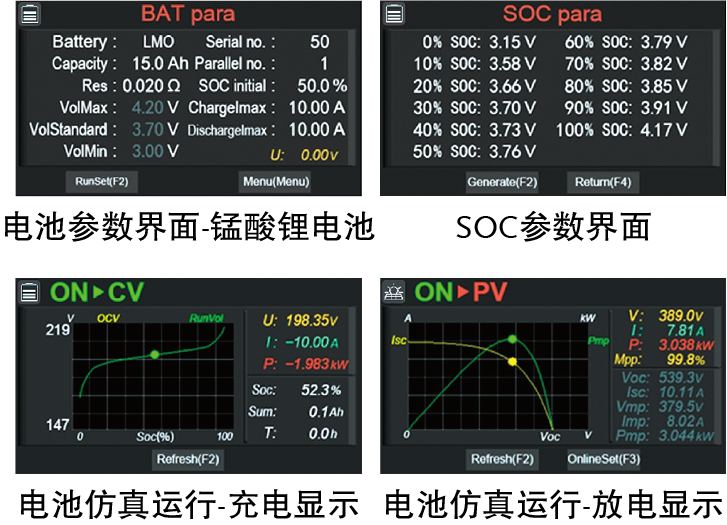Click green Pmp point on PV chart
The width and height of the screenshot is (727, 525).
[512, 339]
